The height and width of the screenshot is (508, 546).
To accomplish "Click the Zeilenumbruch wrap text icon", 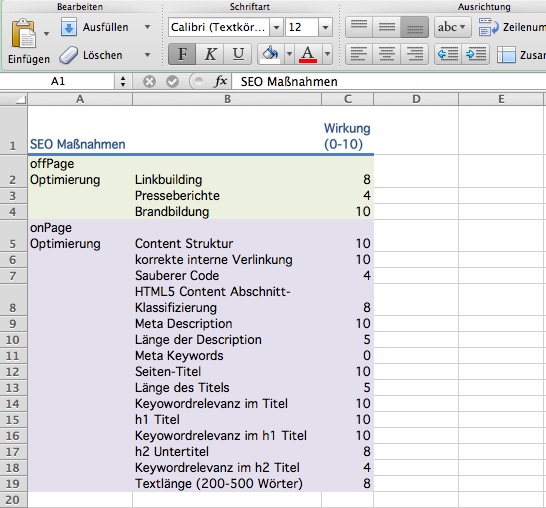I will (489, 27).
